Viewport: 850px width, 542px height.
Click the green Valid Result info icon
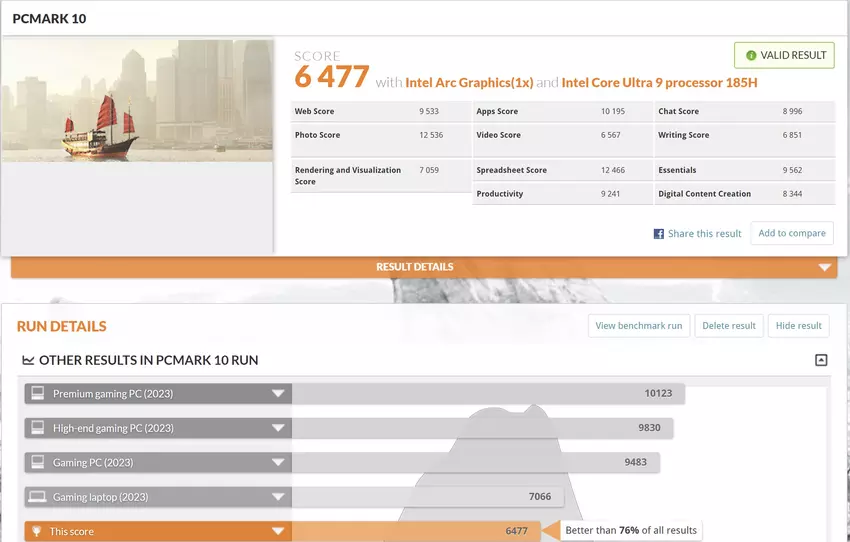[x=751, y=55]
